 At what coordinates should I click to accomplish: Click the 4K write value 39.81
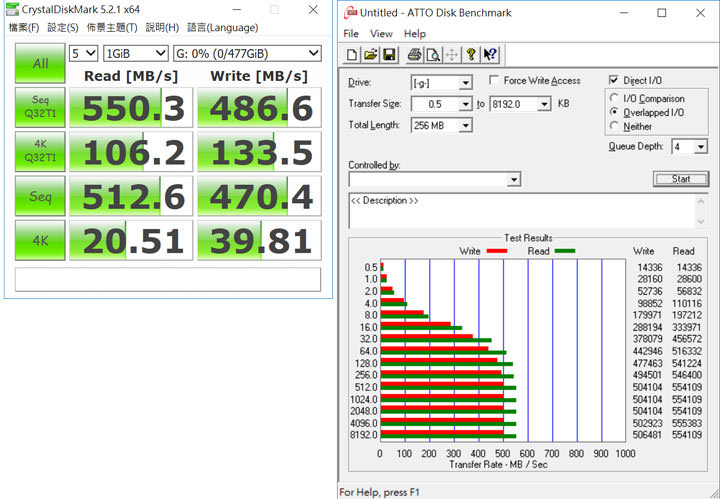[x=259, y=241]
